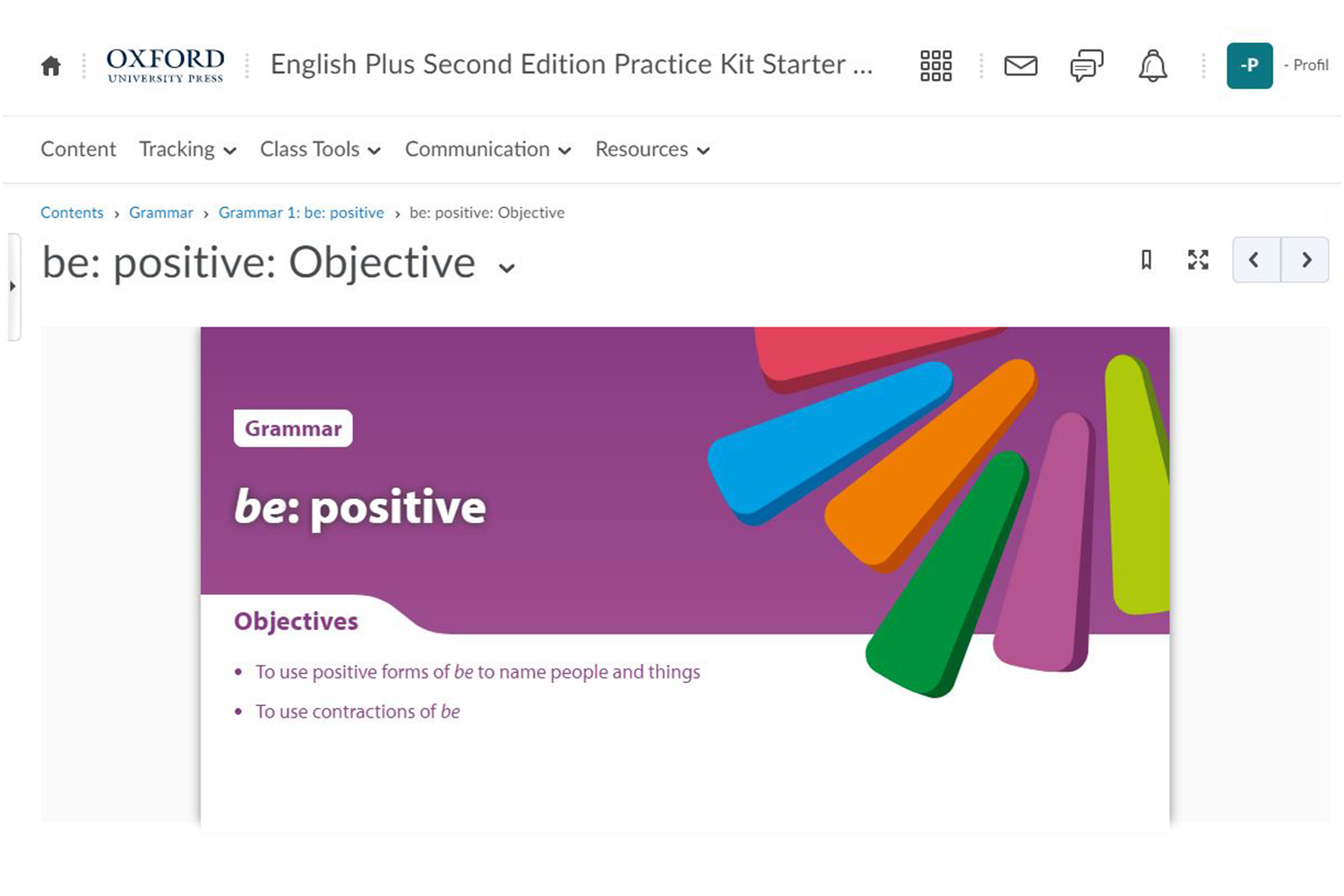The height and width of the screenshot is (896, 1344).
Task: Expand the Class Tools menu
Action: tap(320, 150)
